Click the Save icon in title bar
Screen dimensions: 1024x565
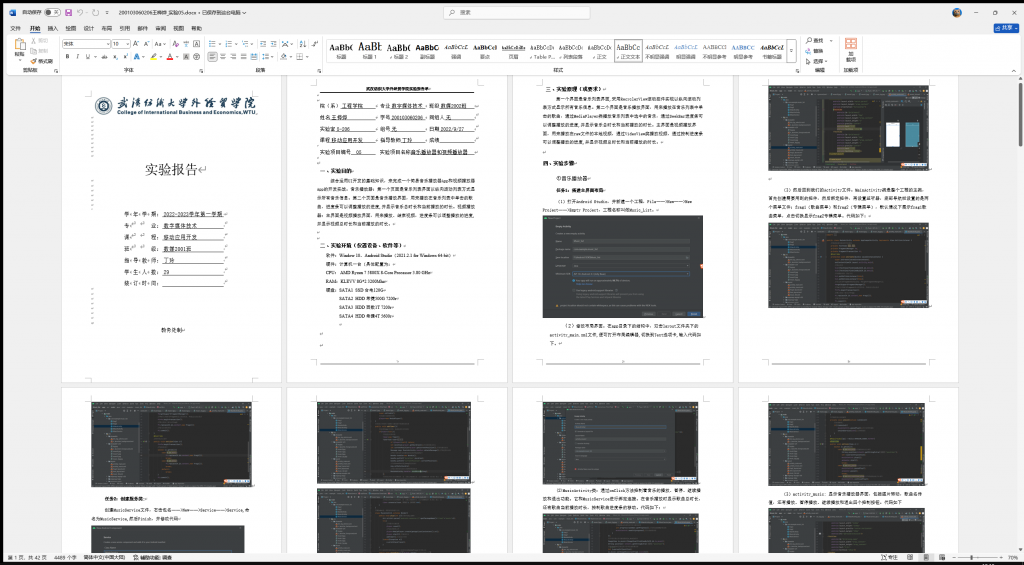67,13
